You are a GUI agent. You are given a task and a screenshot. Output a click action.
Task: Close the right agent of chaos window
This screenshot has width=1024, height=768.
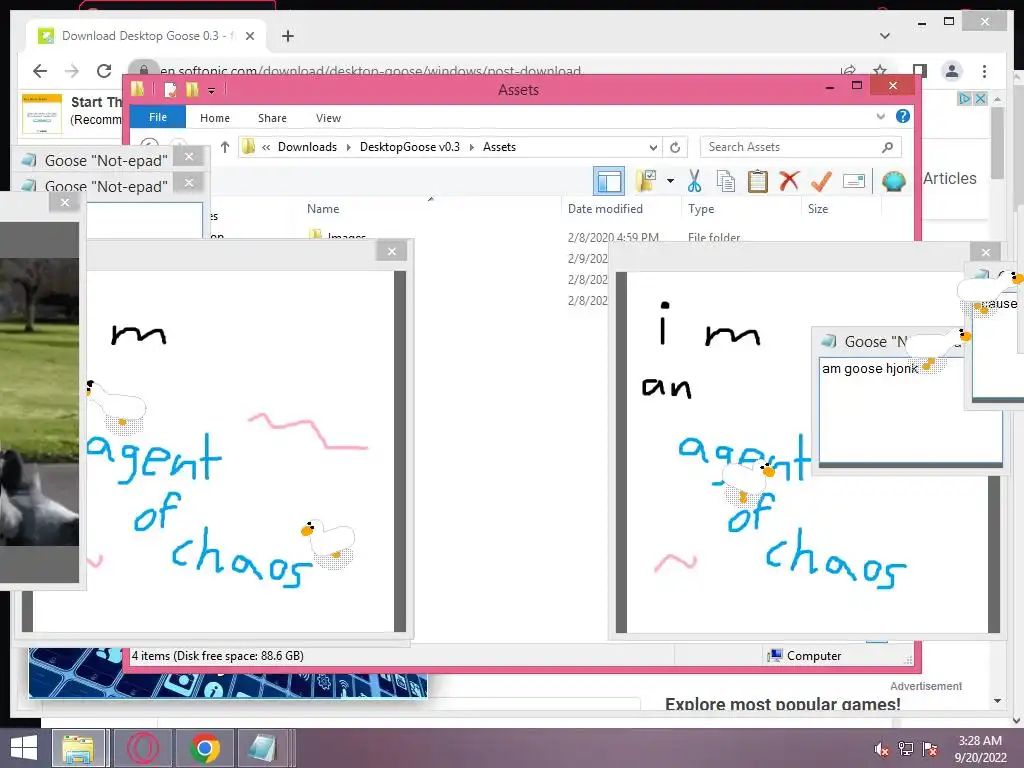coord(985,252)
